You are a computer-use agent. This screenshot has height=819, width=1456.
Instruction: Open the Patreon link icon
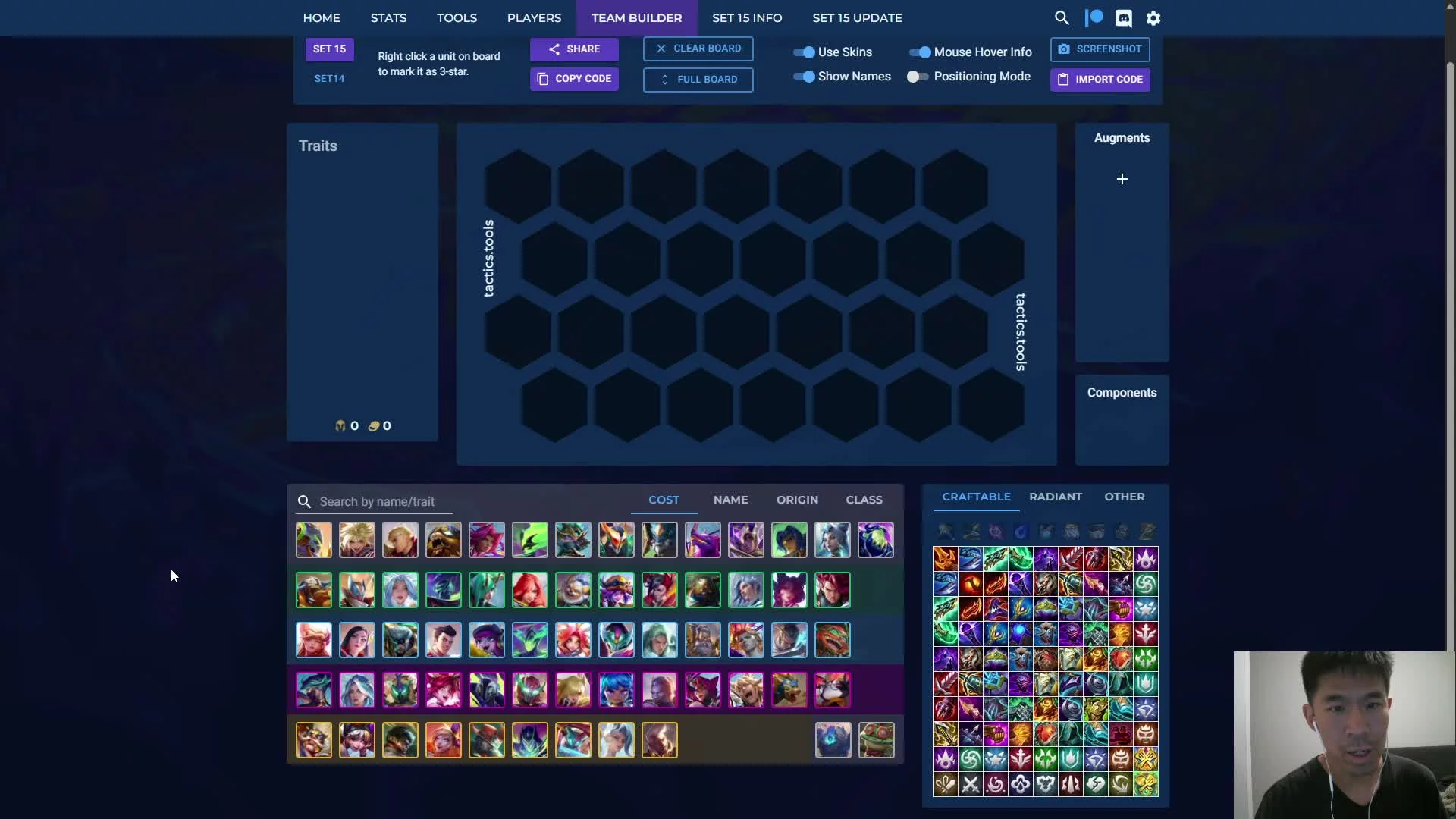pos(1094,18)
